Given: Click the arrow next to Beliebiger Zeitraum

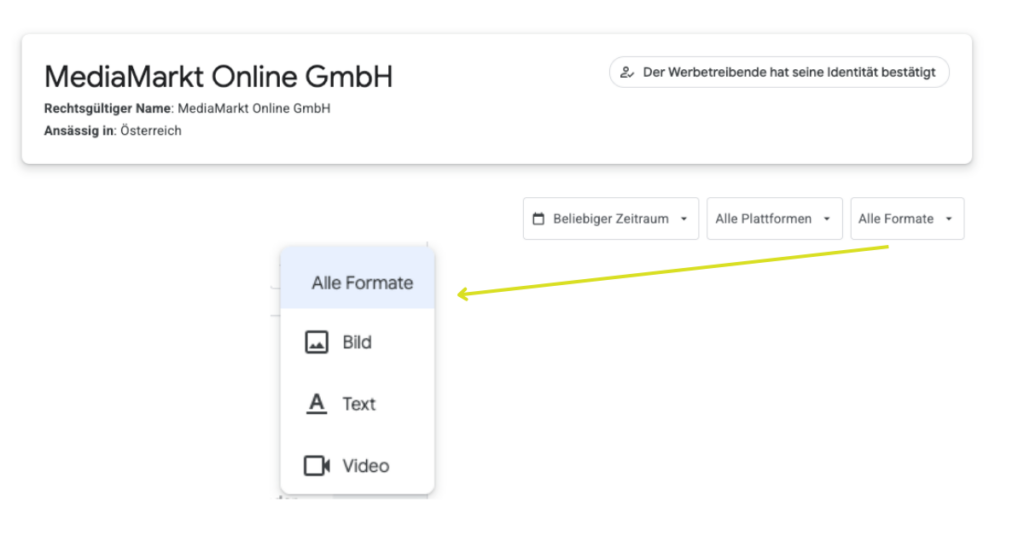Looking at the screenshot, I should (684, 219).
